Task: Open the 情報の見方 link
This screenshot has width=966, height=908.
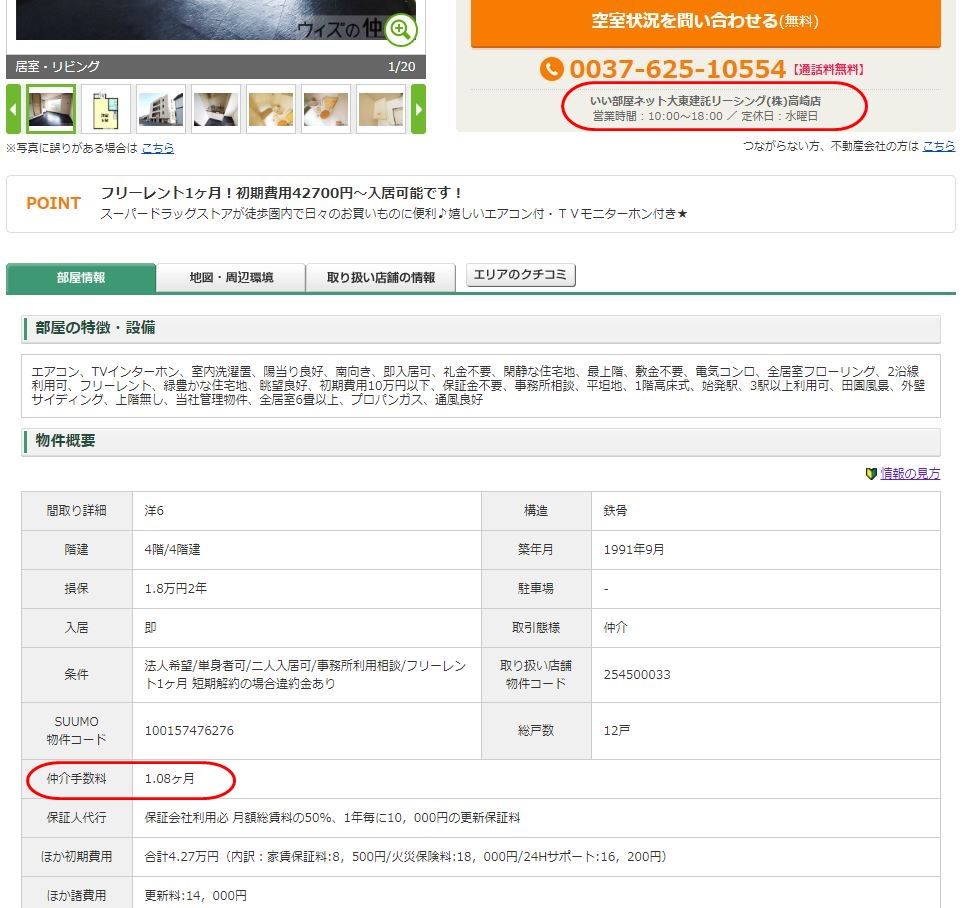Action: (910, 474)
